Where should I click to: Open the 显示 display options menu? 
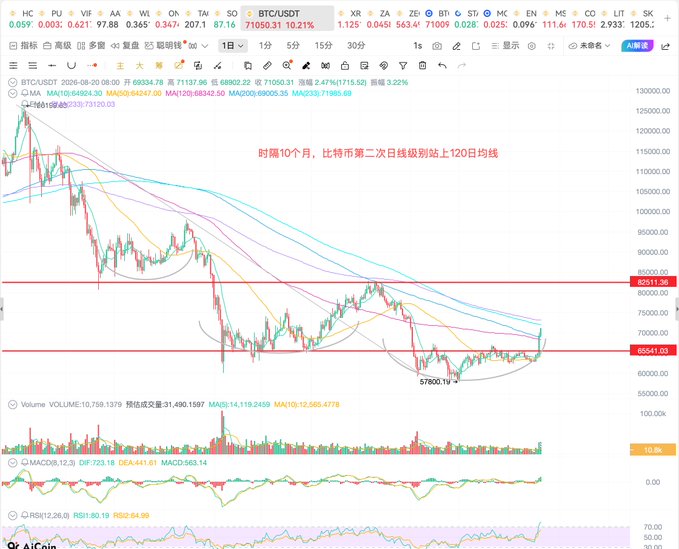(x=505, y=45)
